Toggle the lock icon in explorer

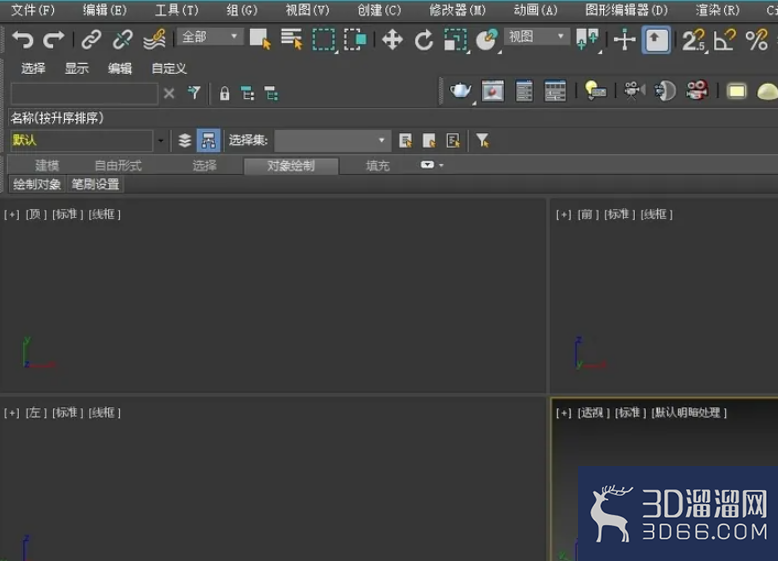tap(224, 93)
